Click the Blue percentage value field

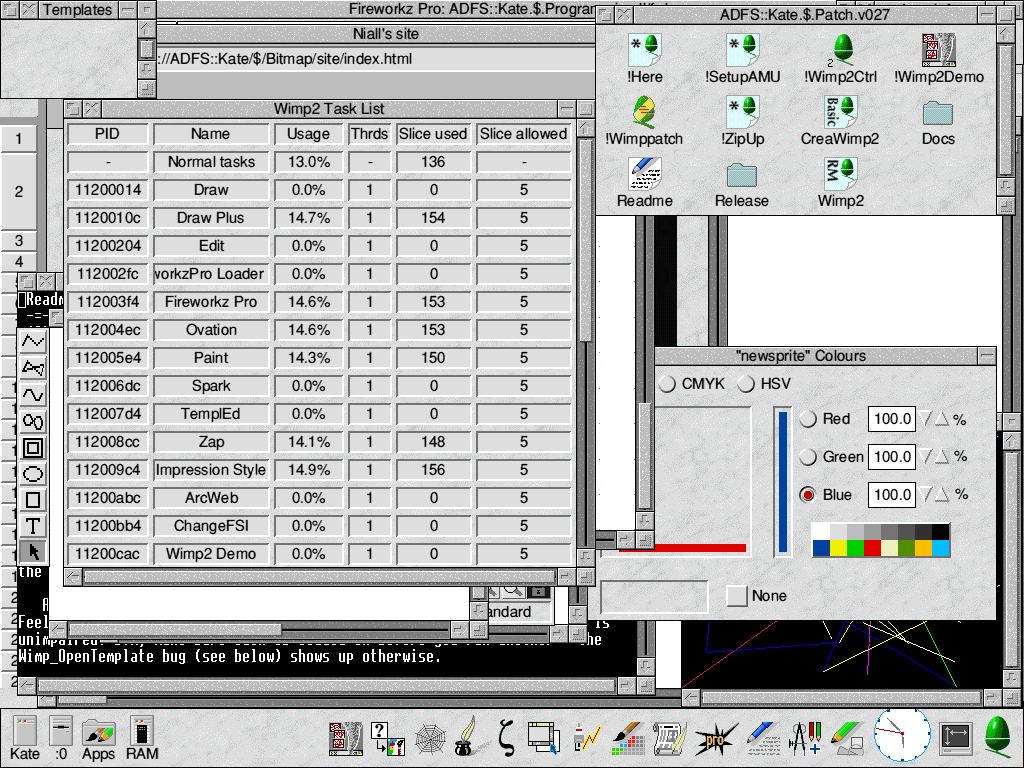(x=891, y=495)
